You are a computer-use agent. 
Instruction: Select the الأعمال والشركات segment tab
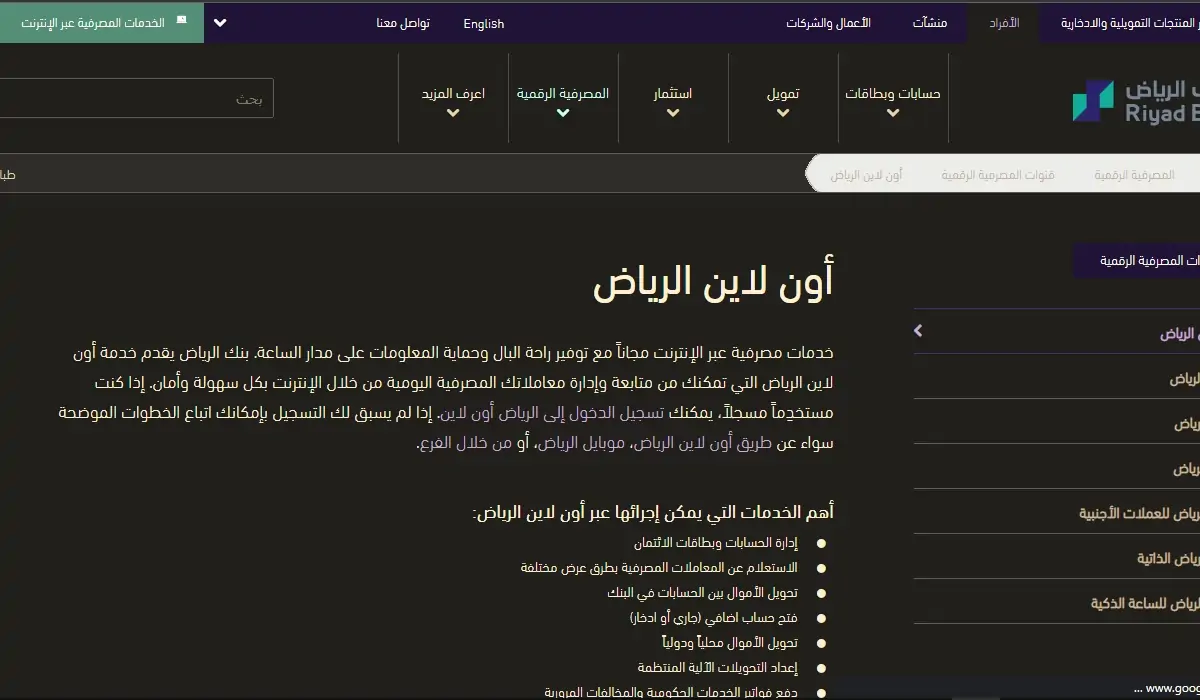pyautogui.click(x=828, y=22)
